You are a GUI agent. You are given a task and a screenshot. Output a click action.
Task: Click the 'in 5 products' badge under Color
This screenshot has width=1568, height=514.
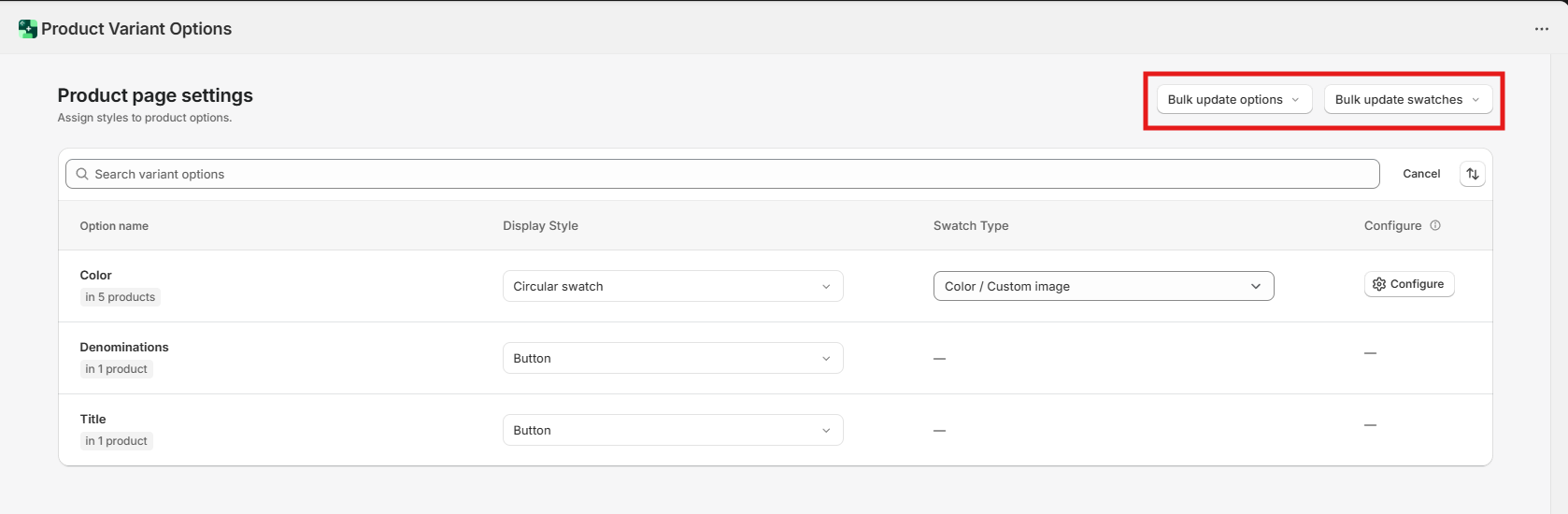coord(120,297)
